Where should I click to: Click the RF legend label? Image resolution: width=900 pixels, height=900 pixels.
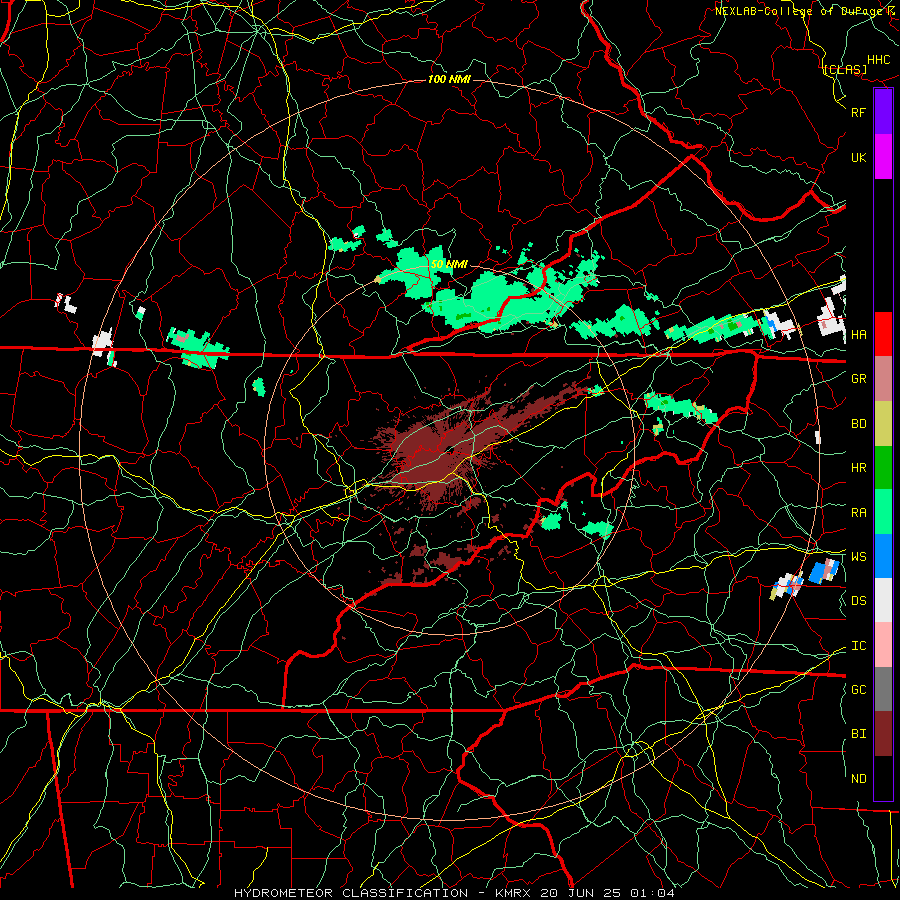click(x=858, y=112)
